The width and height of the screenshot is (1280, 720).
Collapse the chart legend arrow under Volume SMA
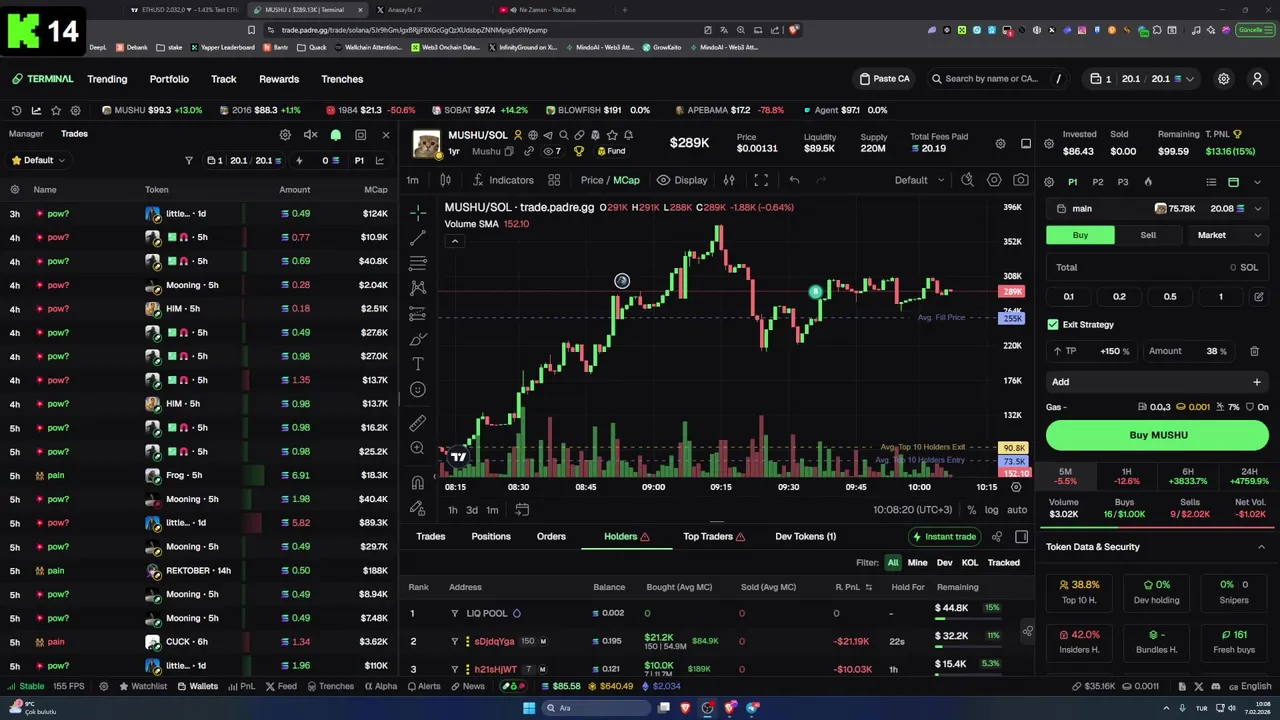coord(454,241)
